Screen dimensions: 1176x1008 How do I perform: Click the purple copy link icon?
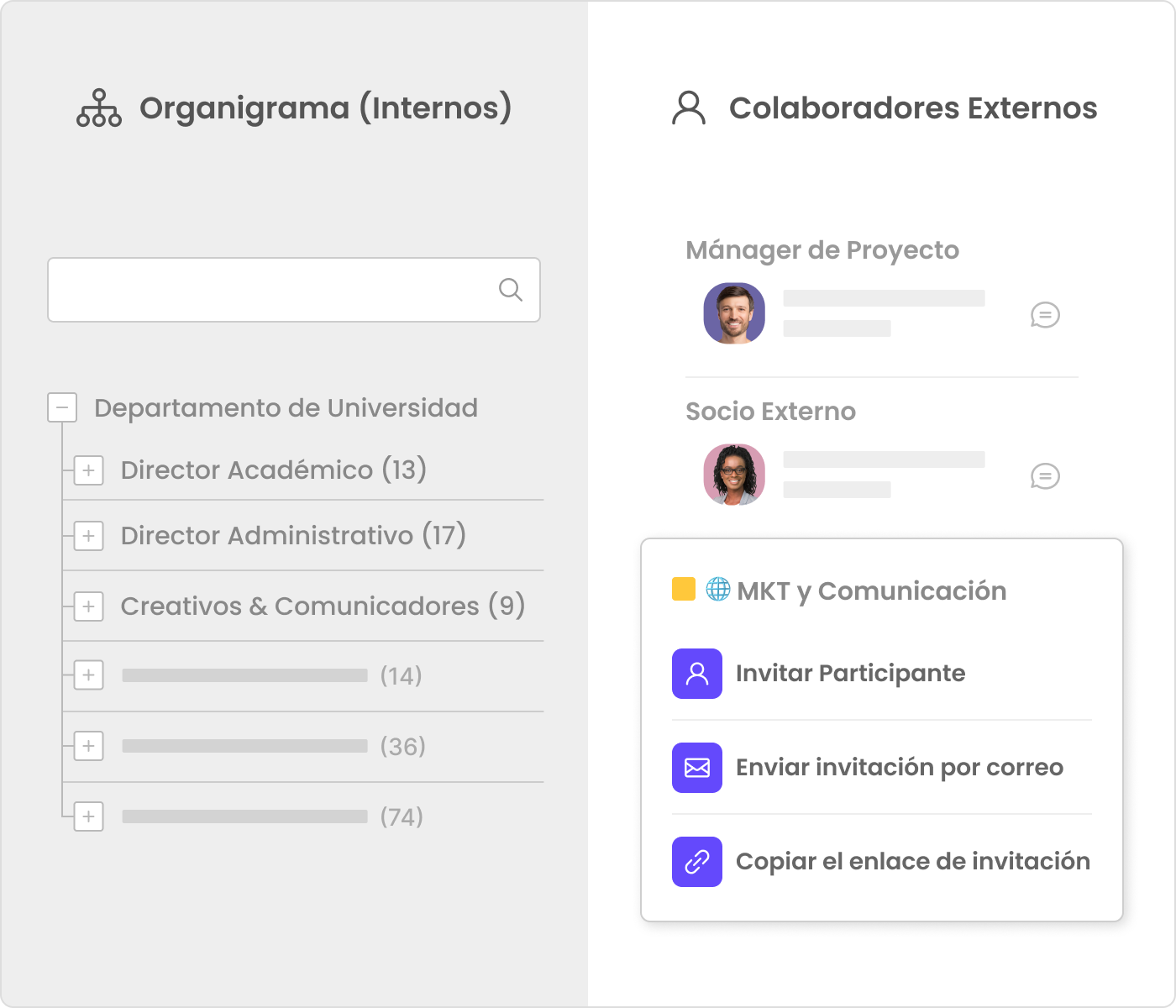[x=696, y=862]
